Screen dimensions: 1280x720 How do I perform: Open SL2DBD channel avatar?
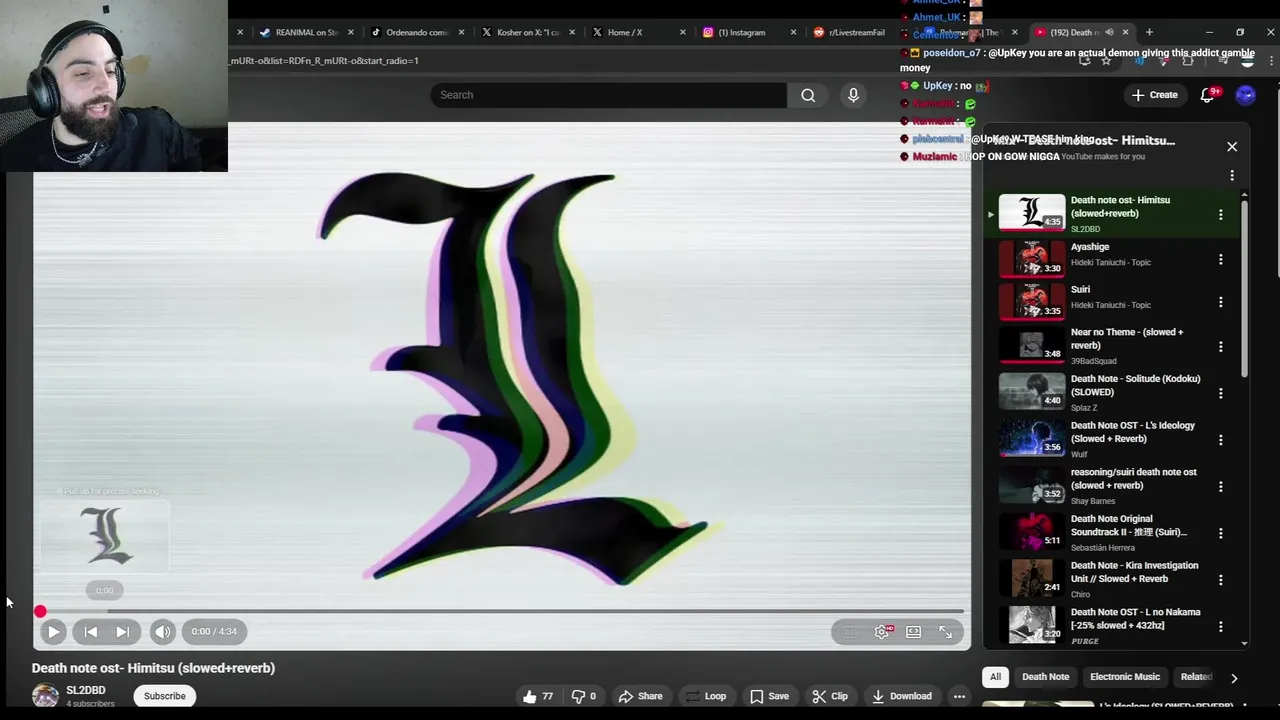(45, 696)
